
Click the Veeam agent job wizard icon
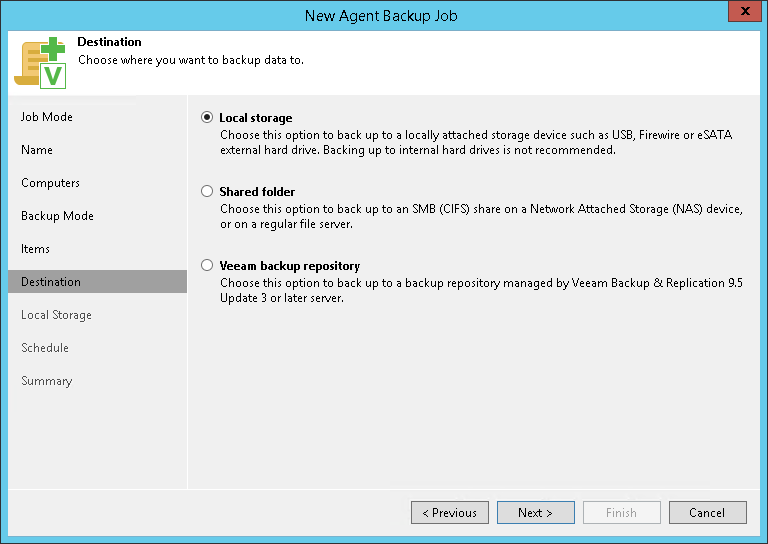(x=40, y=62)
